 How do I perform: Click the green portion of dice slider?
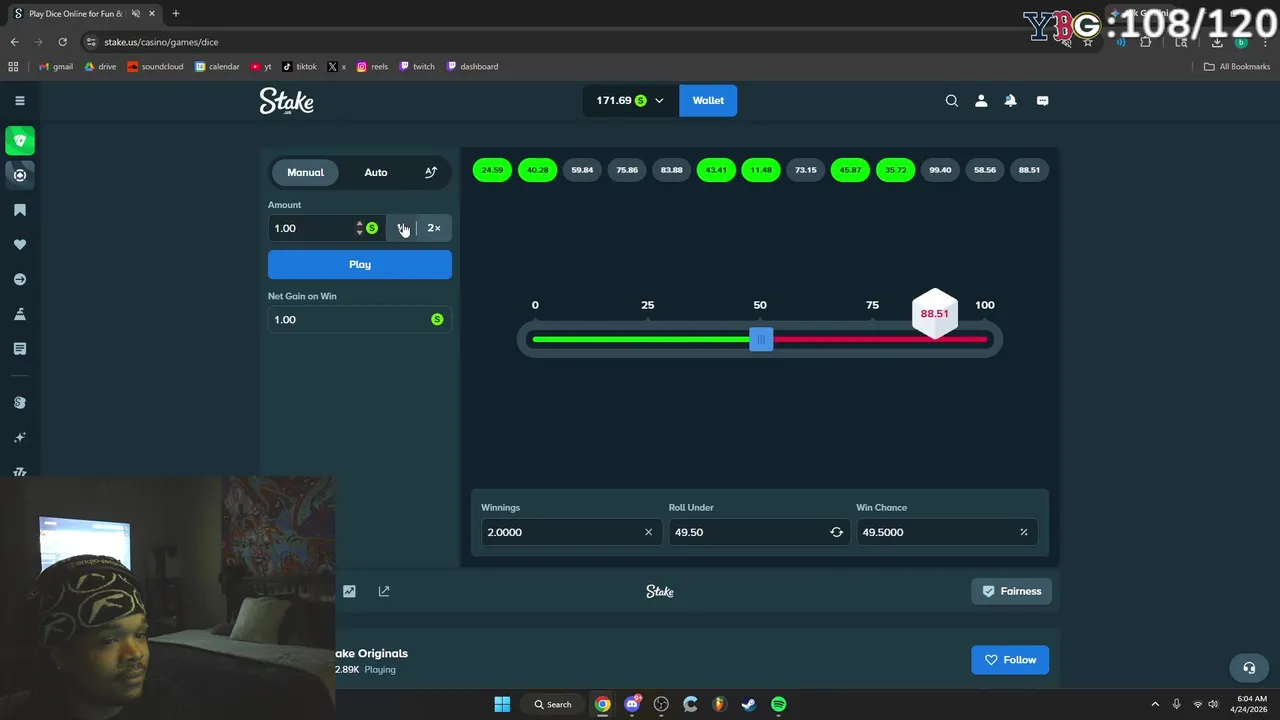tap(641, 340)
